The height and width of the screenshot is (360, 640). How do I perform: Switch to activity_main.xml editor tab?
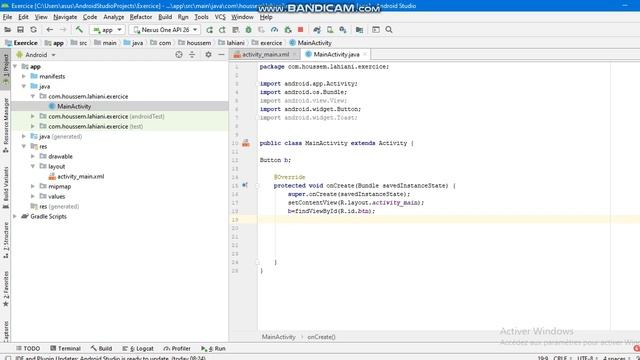265,54
